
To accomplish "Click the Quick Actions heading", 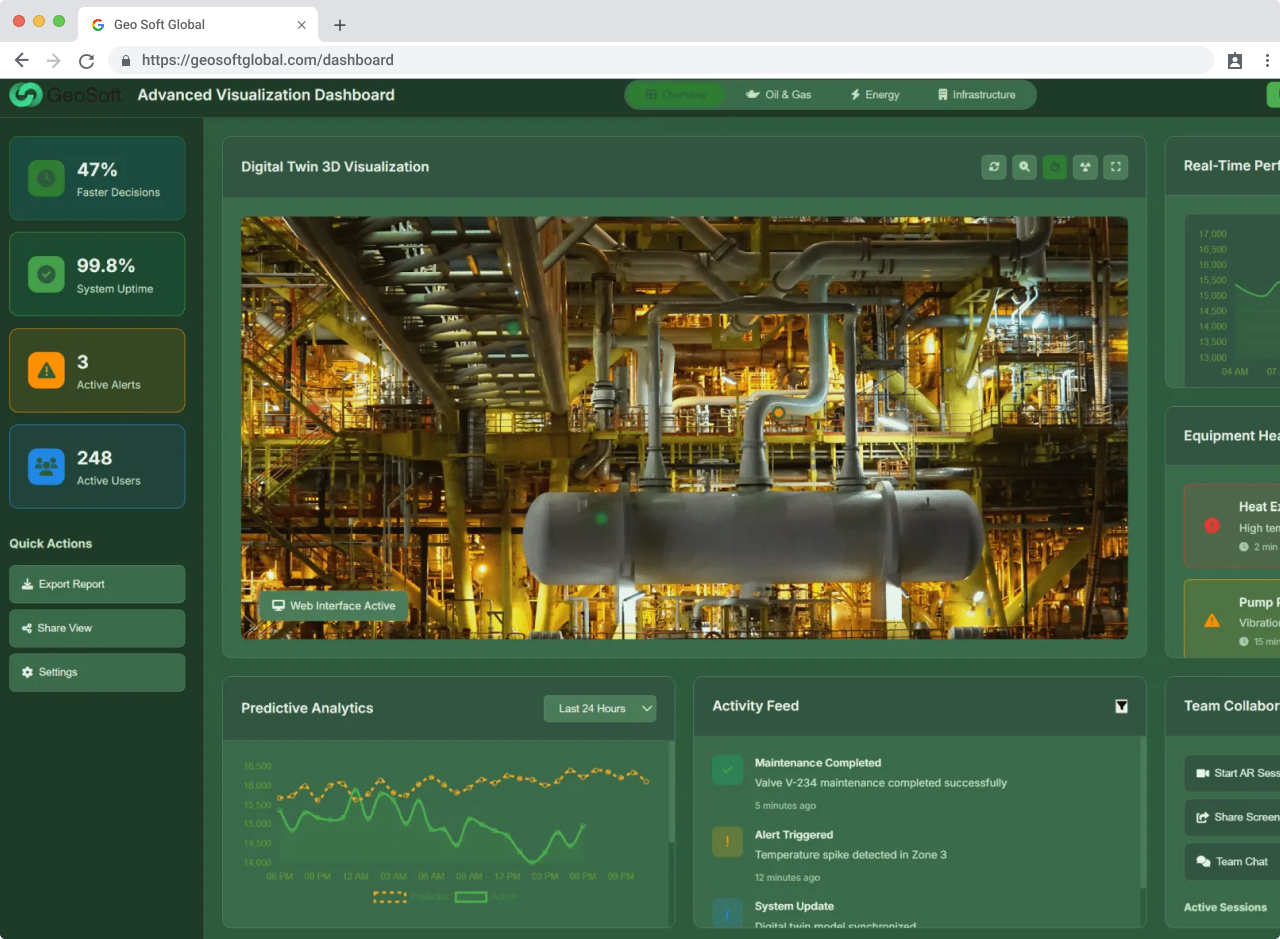I will (x=51, y=544).
